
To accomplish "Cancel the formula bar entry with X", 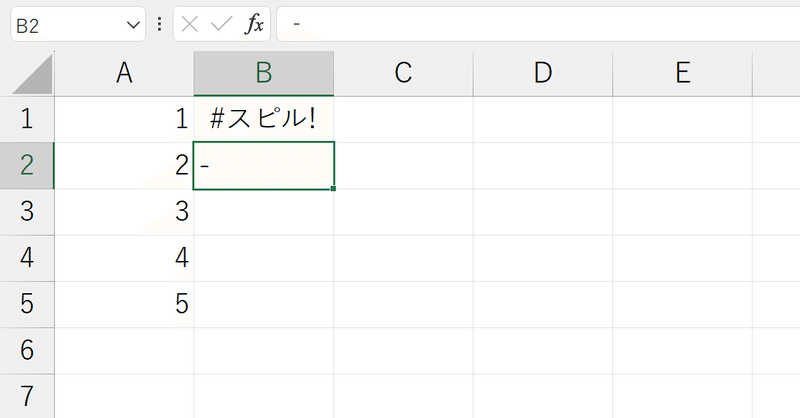I will tap(189, 24).
